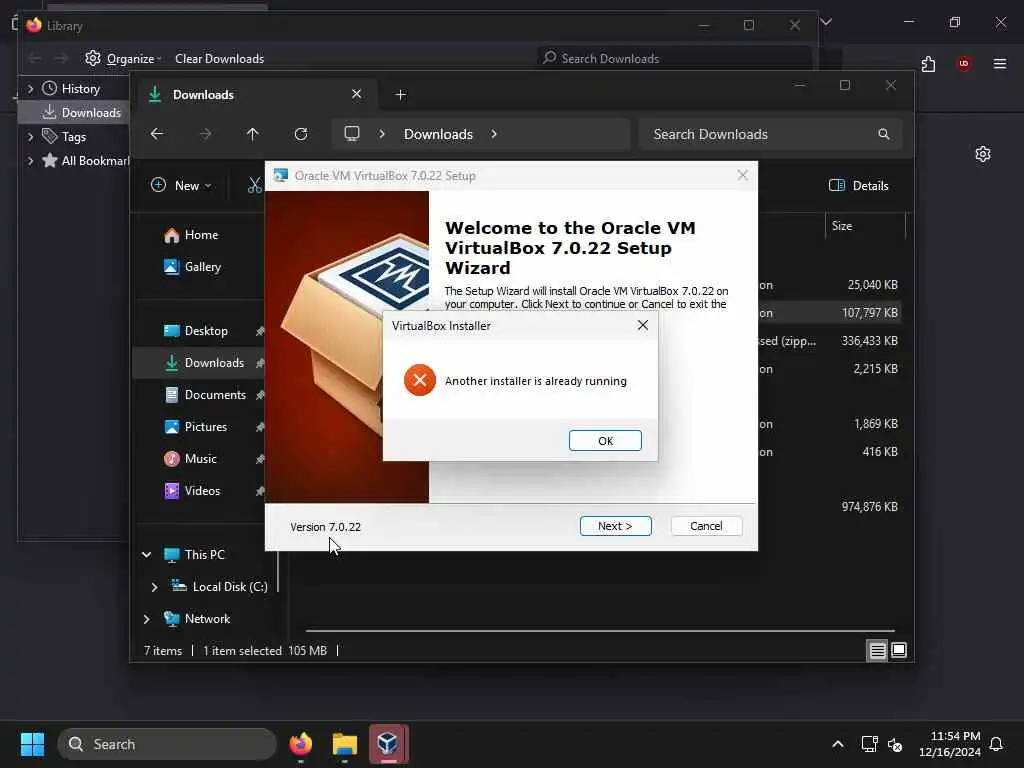Image resolution: width=1024 pixels, height=768 pixels.
Task: Expand Tags in Library sidebar
Action: [x=30, y=136]
